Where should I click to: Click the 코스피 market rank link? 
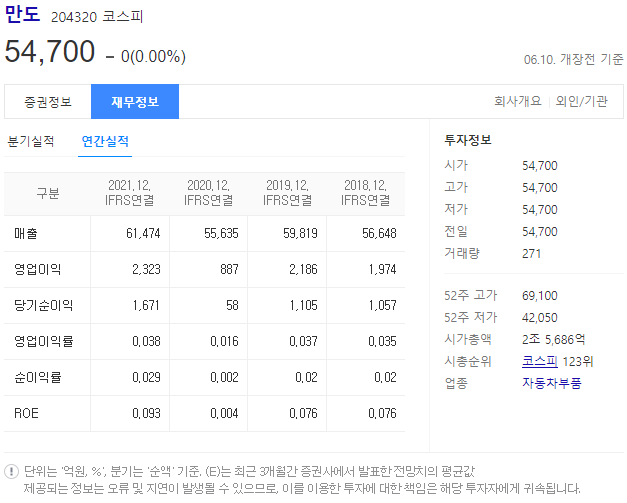[540, 361]
